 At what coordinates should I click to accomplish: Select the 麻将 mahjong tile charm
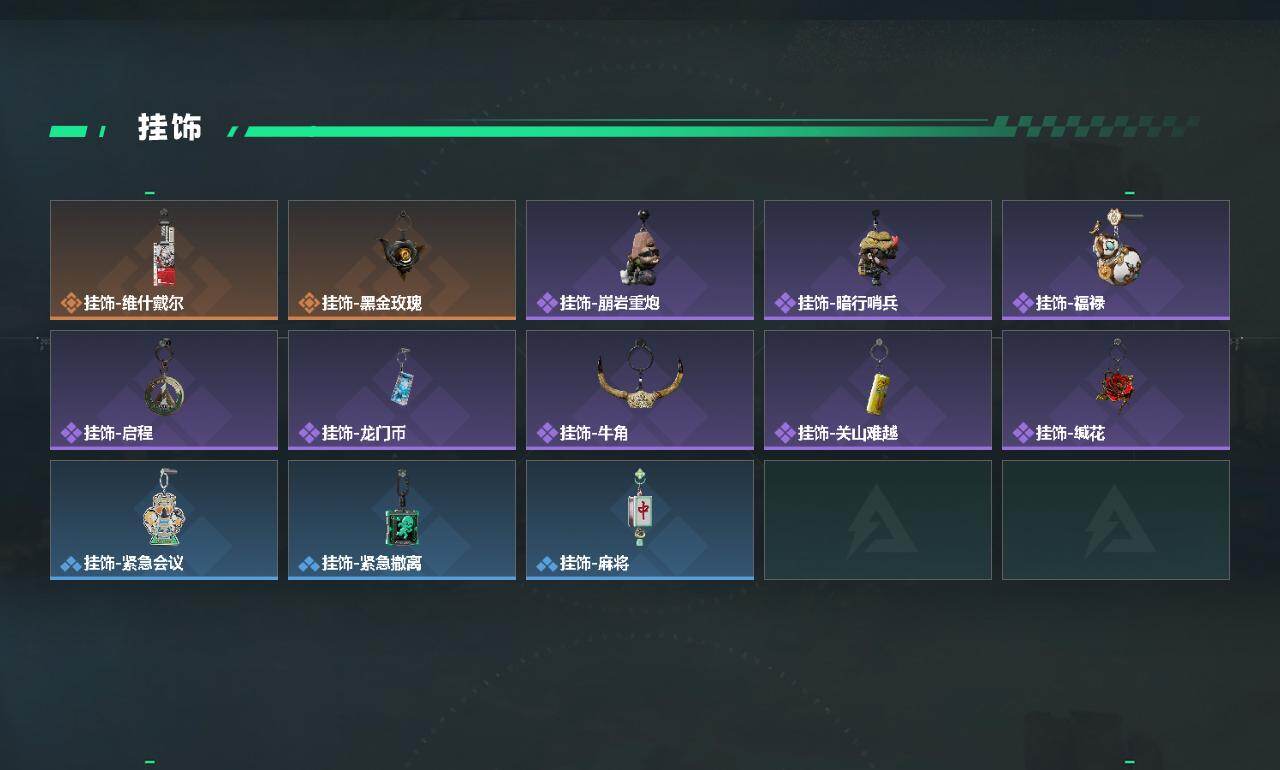click(641, 507)
